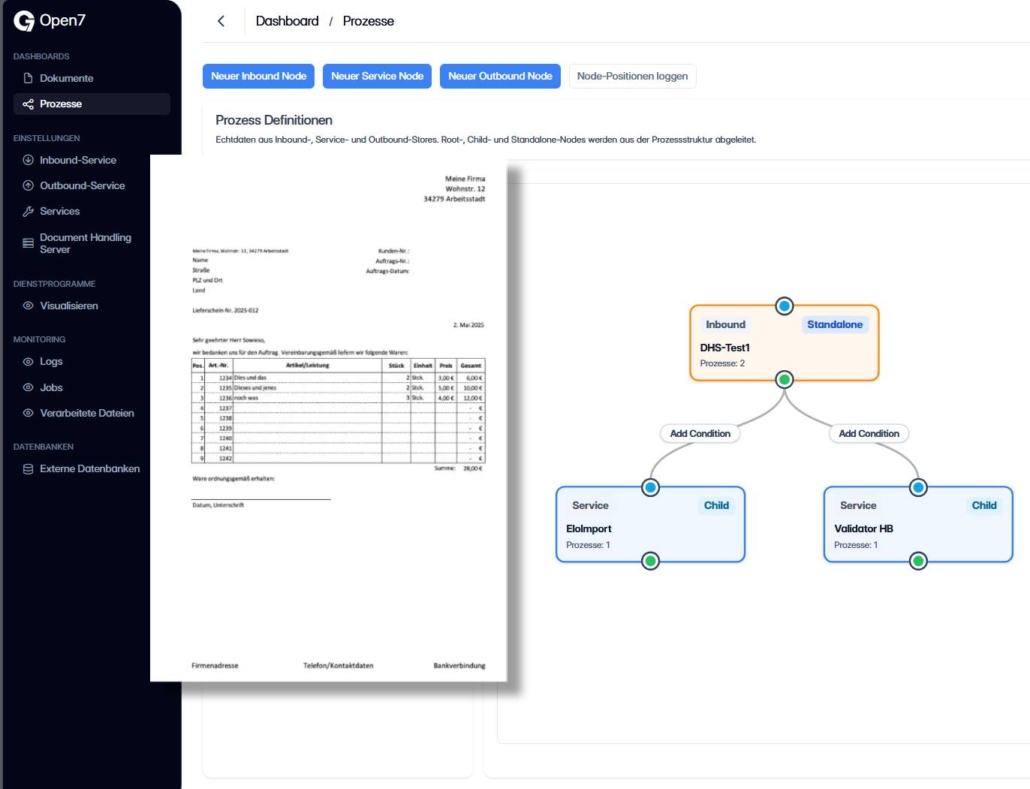This screenshot has height=789, width=1030.
Task: Click Node-Positionen loggen button
Action: pyautogui.click(x=632, y=76)
